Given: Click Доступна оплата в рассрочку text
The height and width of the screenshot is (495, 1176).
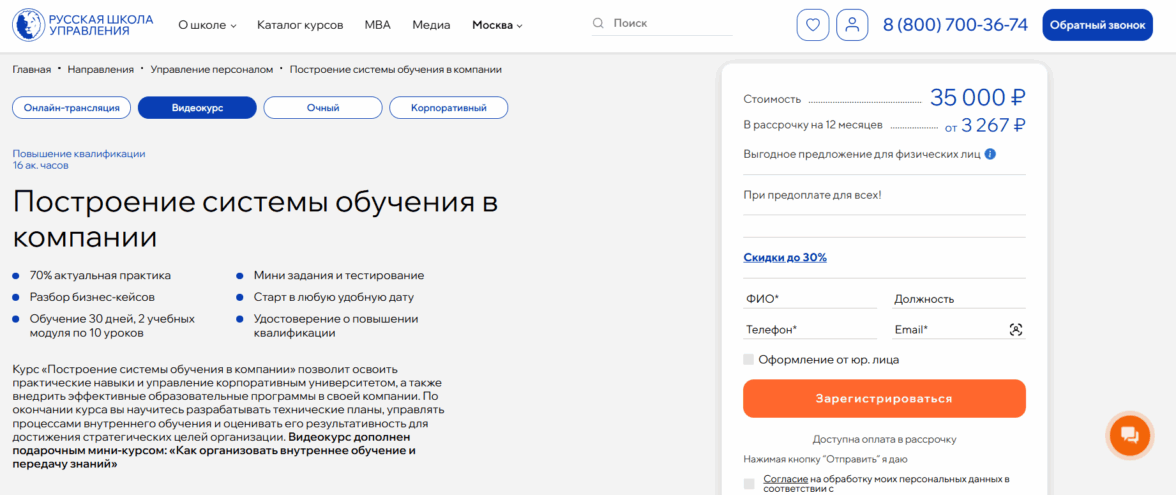Looking at the screenshot, I should tap(884, 440).
